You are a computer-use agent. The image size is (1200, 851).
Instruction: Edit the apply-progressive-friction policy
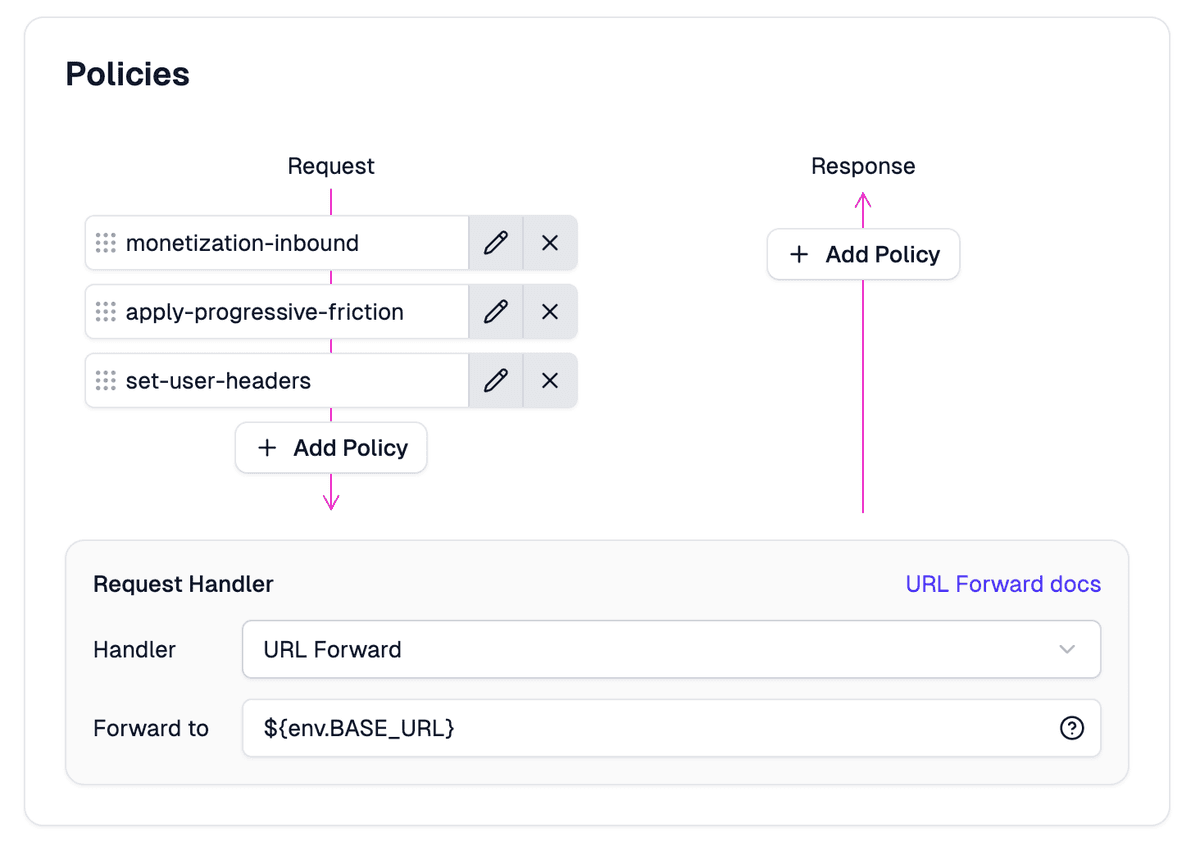click(496, 311)
